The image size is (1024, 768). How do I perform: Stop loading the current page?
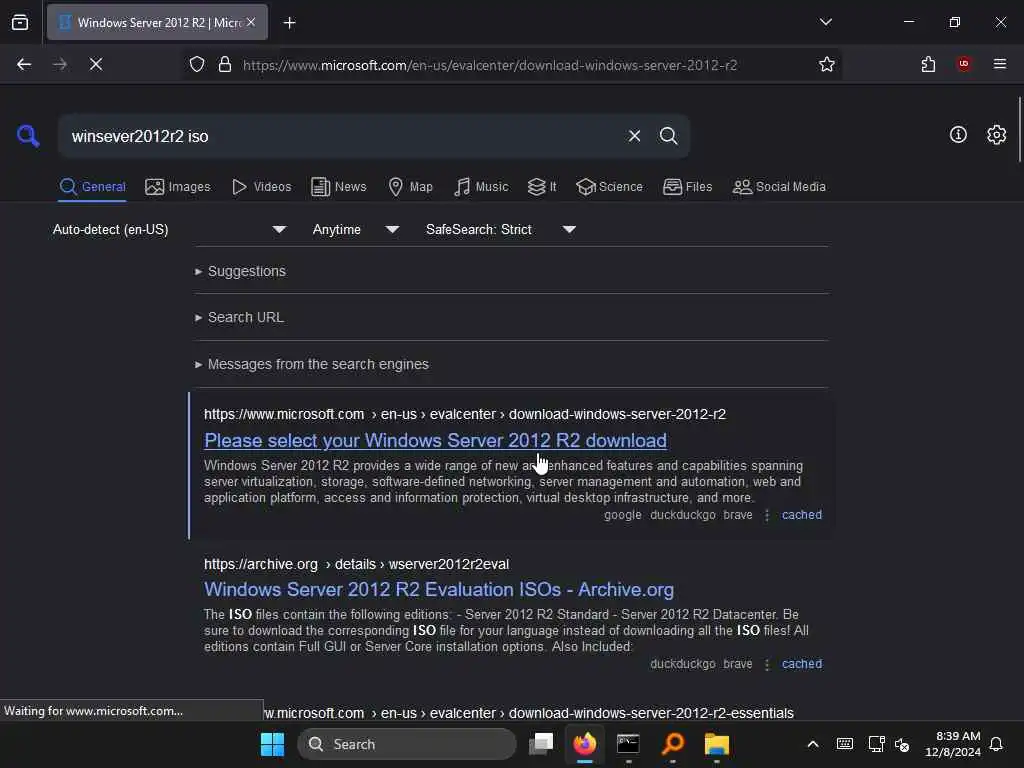click(96, 64)
